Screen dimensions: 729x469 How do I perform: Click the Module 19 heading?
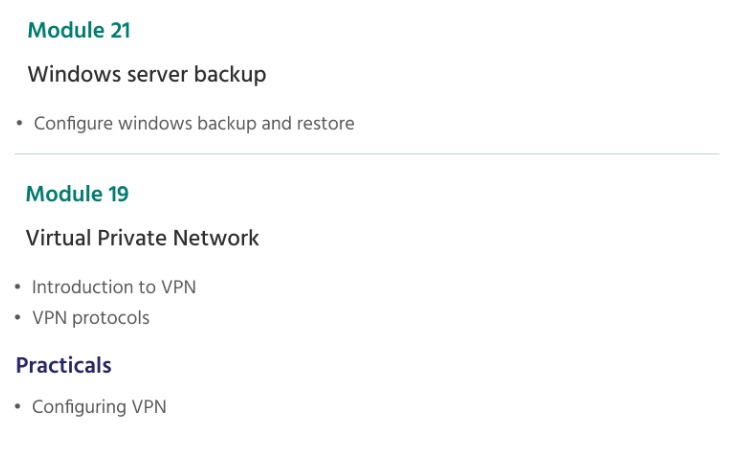point(77,194)
